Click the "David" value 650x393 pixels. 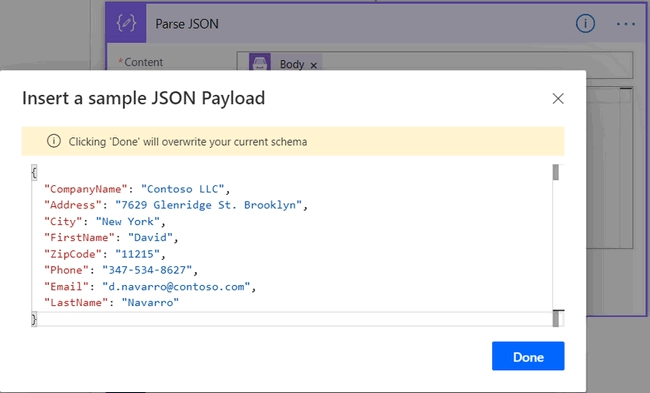(x=150, y=238)
